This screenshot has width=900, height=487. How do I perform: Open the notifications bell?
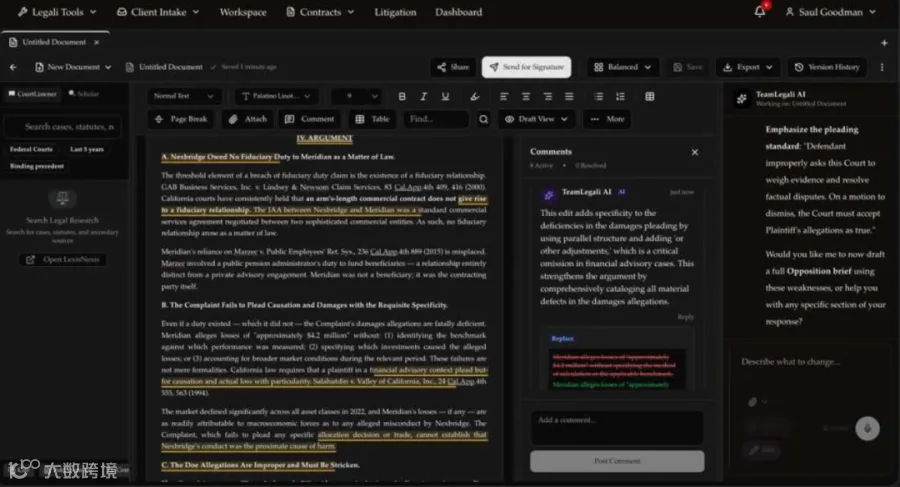tap(760, 11)
